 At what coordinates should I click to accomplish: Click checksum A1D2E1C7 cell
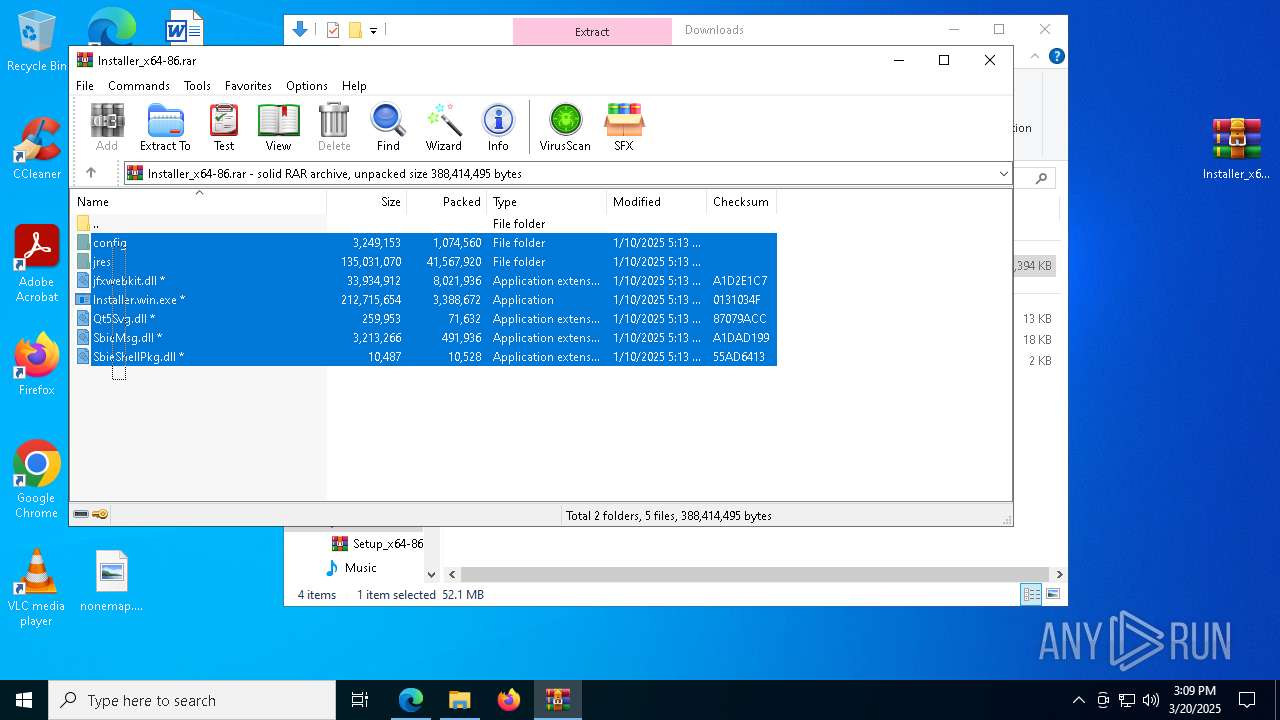[x=740, y=281]
